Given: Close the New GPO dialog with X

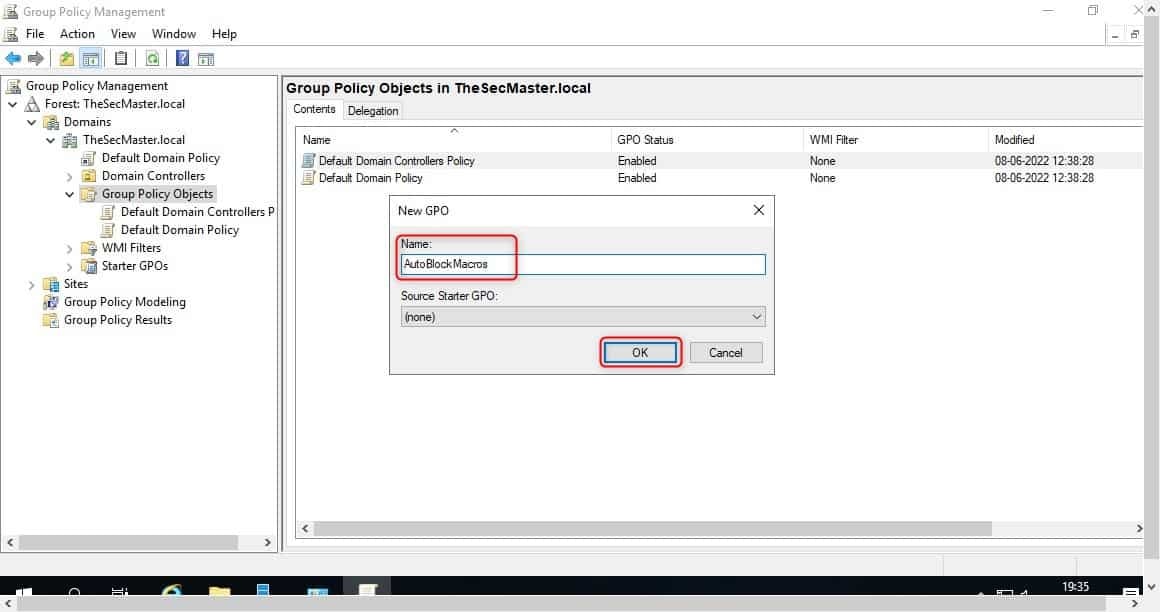Looking at the screenshot, I should (x=758, y=210).
